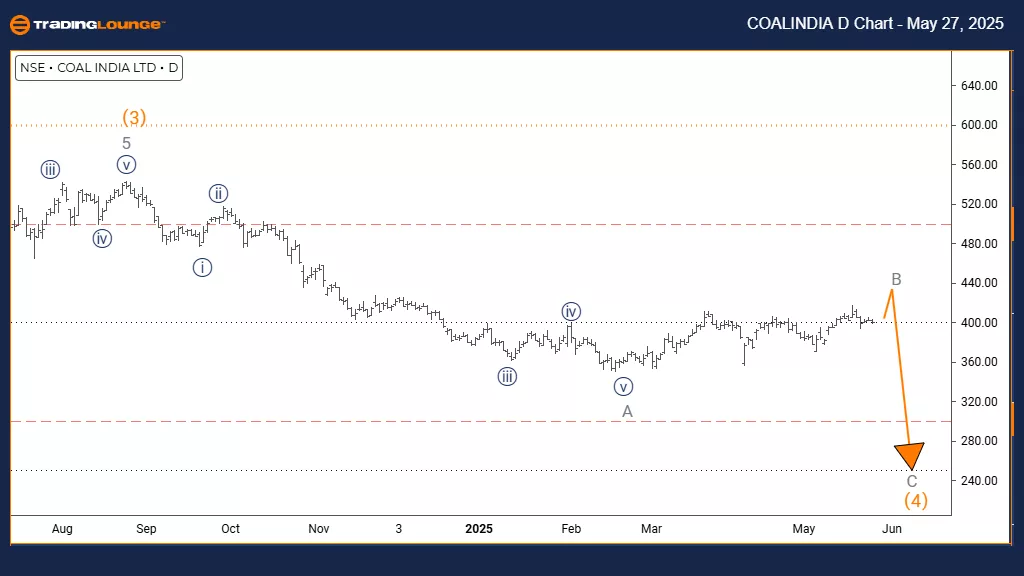Click the gray wave A label

point(627,411)
